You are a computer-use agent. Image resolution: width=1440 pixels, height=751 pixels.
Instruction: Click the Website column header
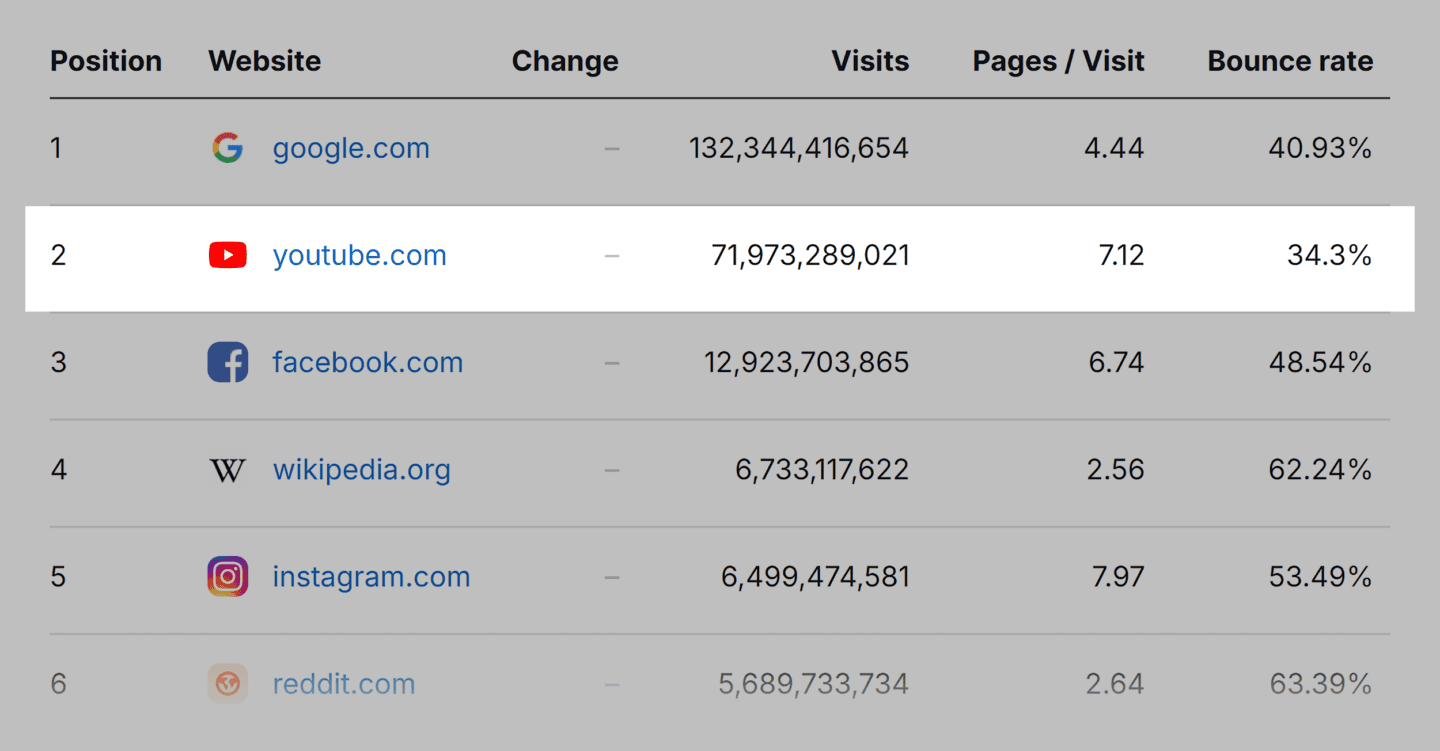(x=264, y=61)
